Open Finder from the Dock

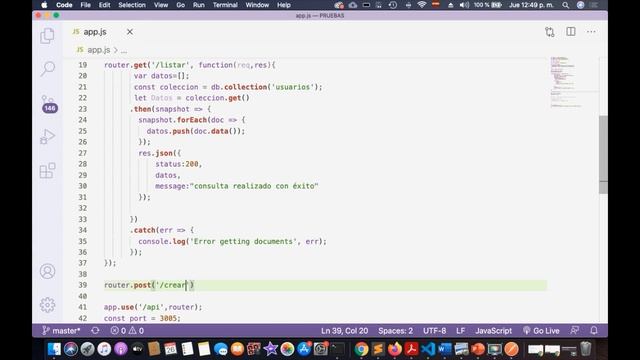tap(54, 349)
